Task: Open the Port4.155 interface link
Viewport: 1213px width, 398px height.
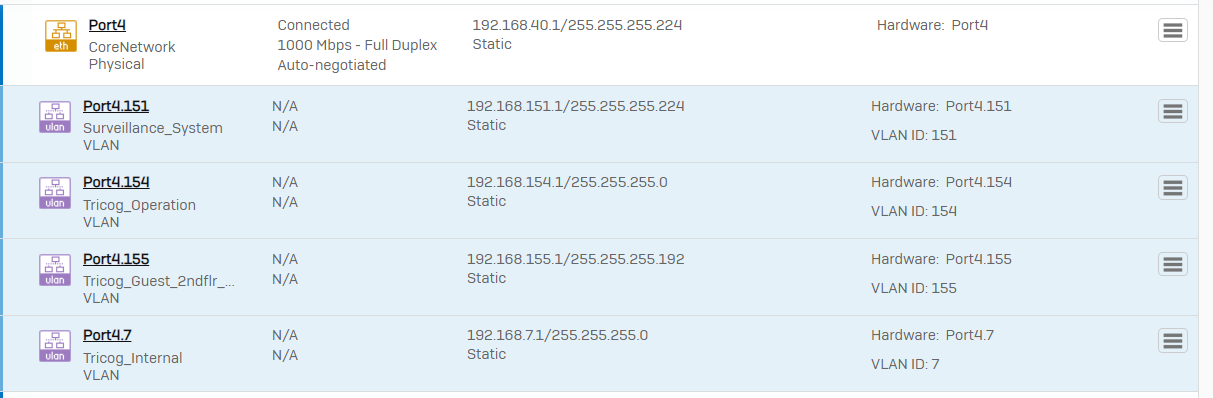Action: point(116,259)
